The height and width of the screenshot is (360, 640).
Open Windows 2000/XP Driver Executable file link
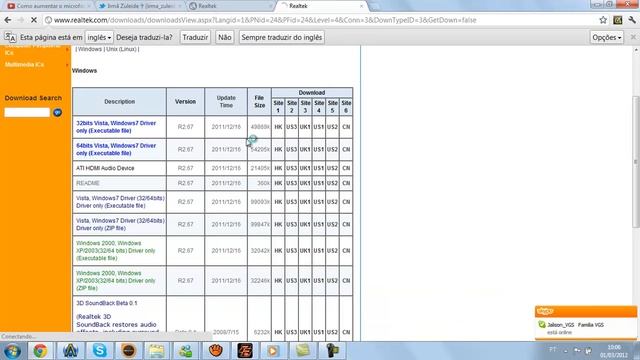(x=116, y=251)
